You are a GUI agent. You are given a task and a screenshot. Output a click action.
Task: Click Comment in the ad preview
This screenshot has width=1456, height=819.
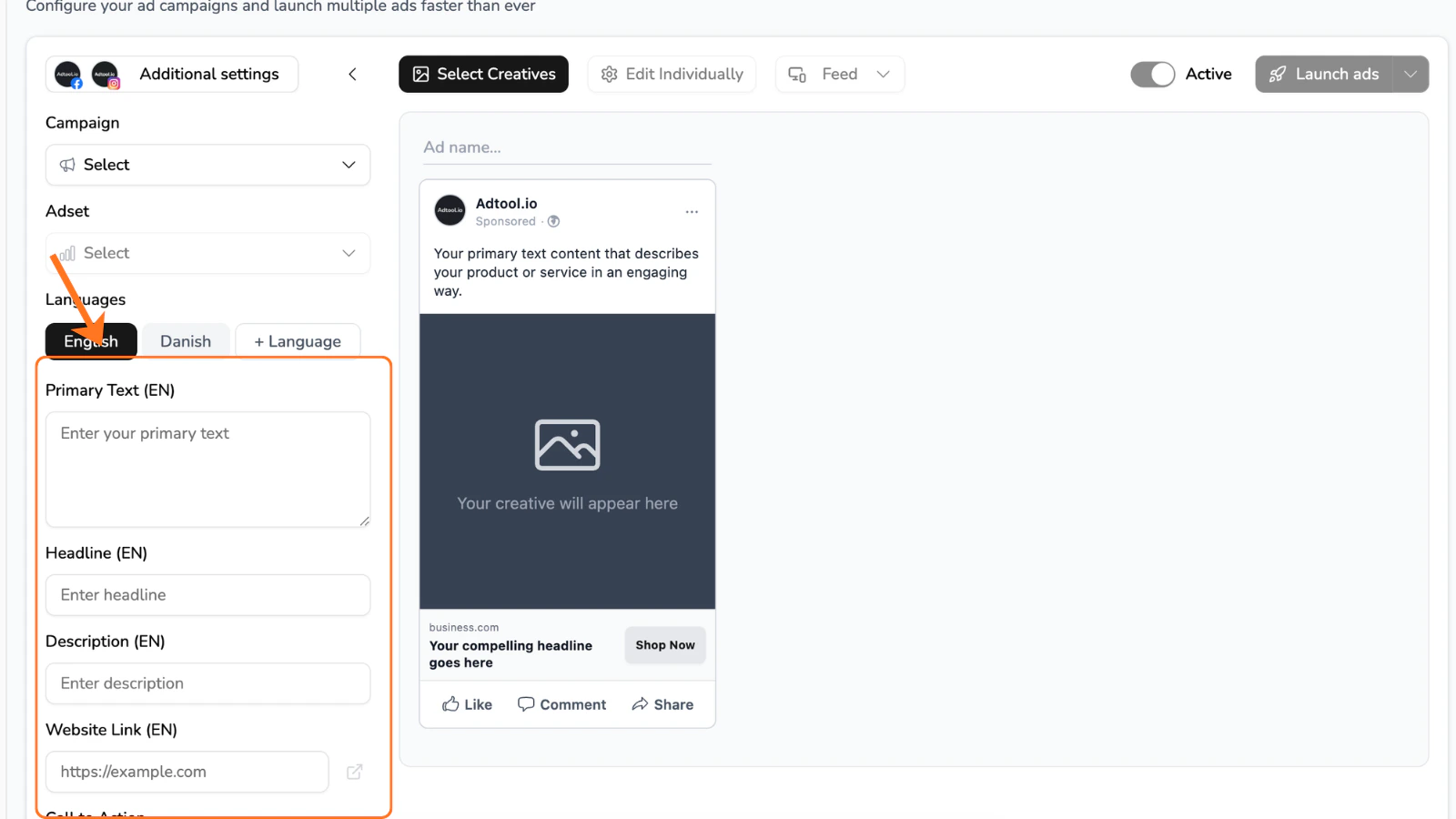click(561, 704)
